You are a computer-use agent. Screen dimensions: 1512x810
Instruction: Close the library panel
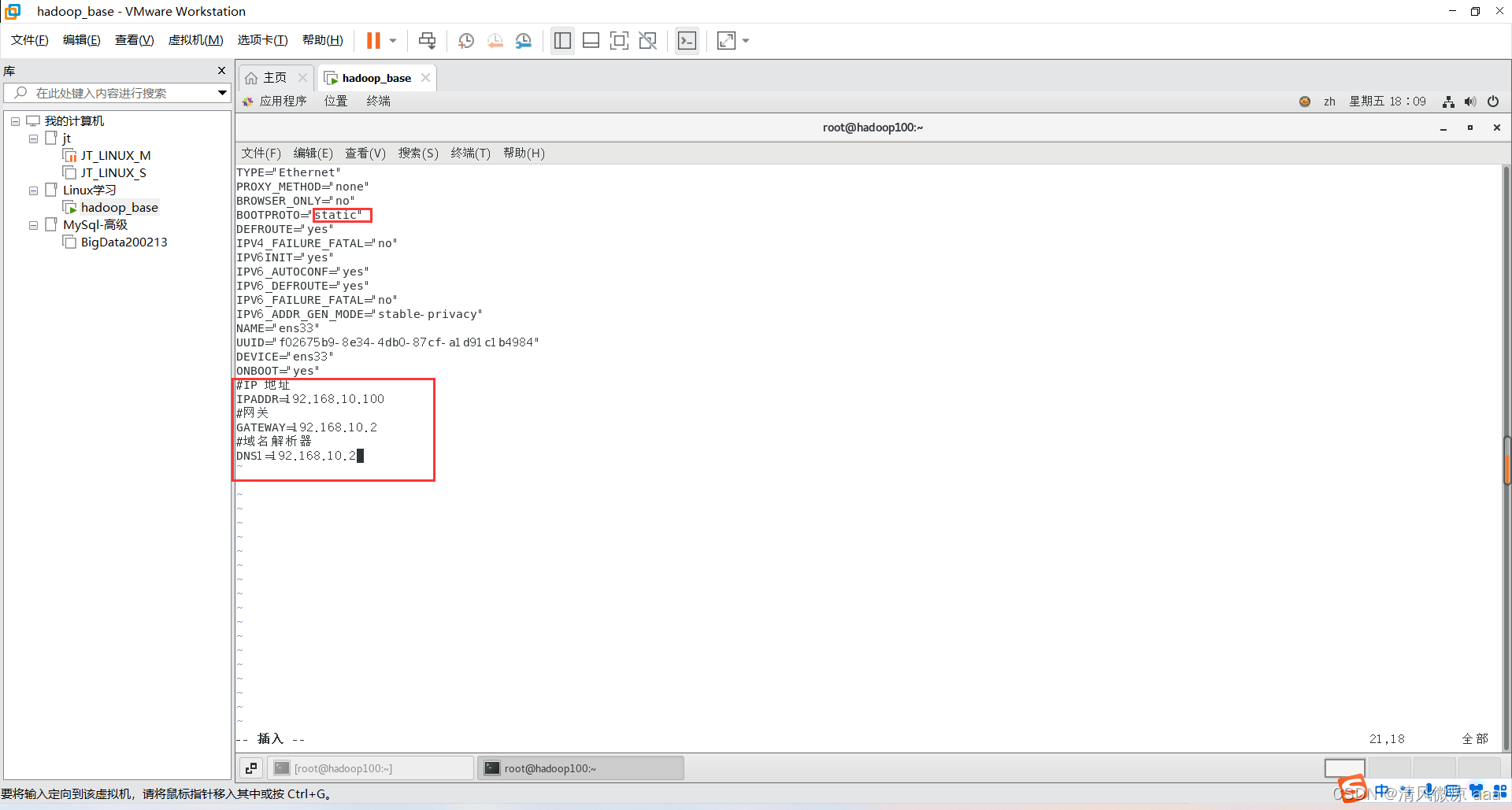(x=221, y=71)
